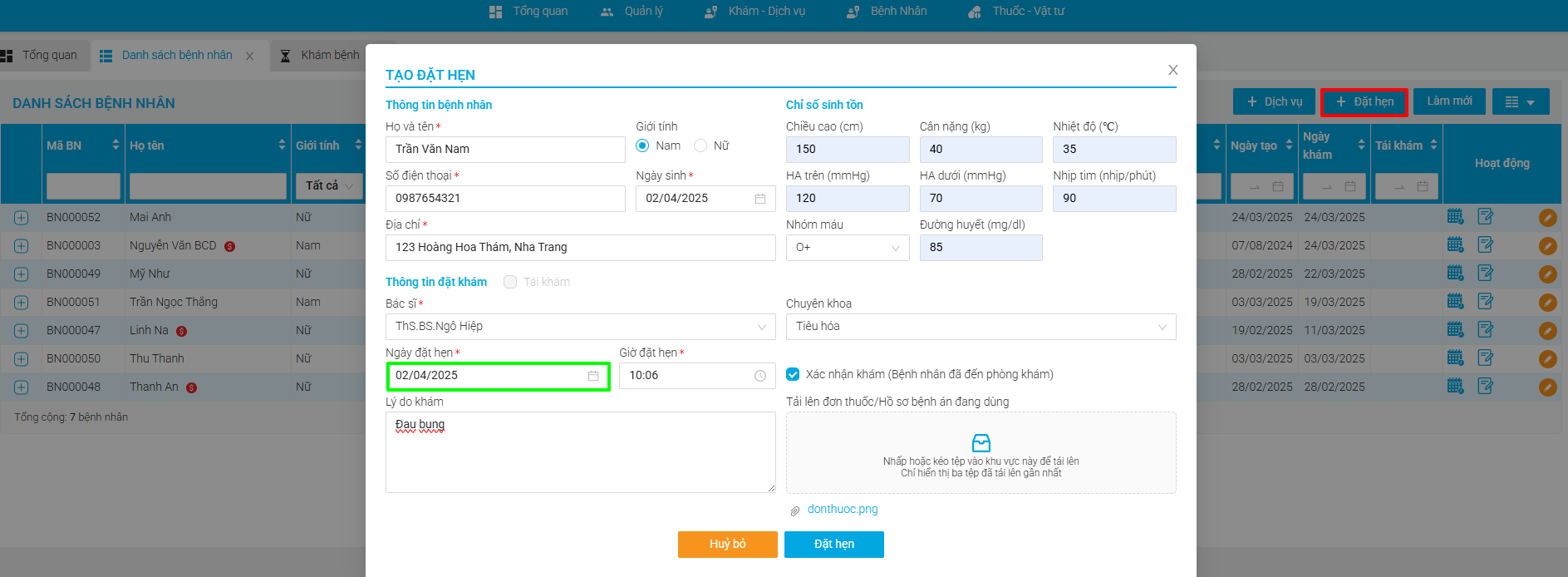Screen dimensions: 1568x577
Task: Expand row BN000047 Linh Na
Action: [21, 331]
